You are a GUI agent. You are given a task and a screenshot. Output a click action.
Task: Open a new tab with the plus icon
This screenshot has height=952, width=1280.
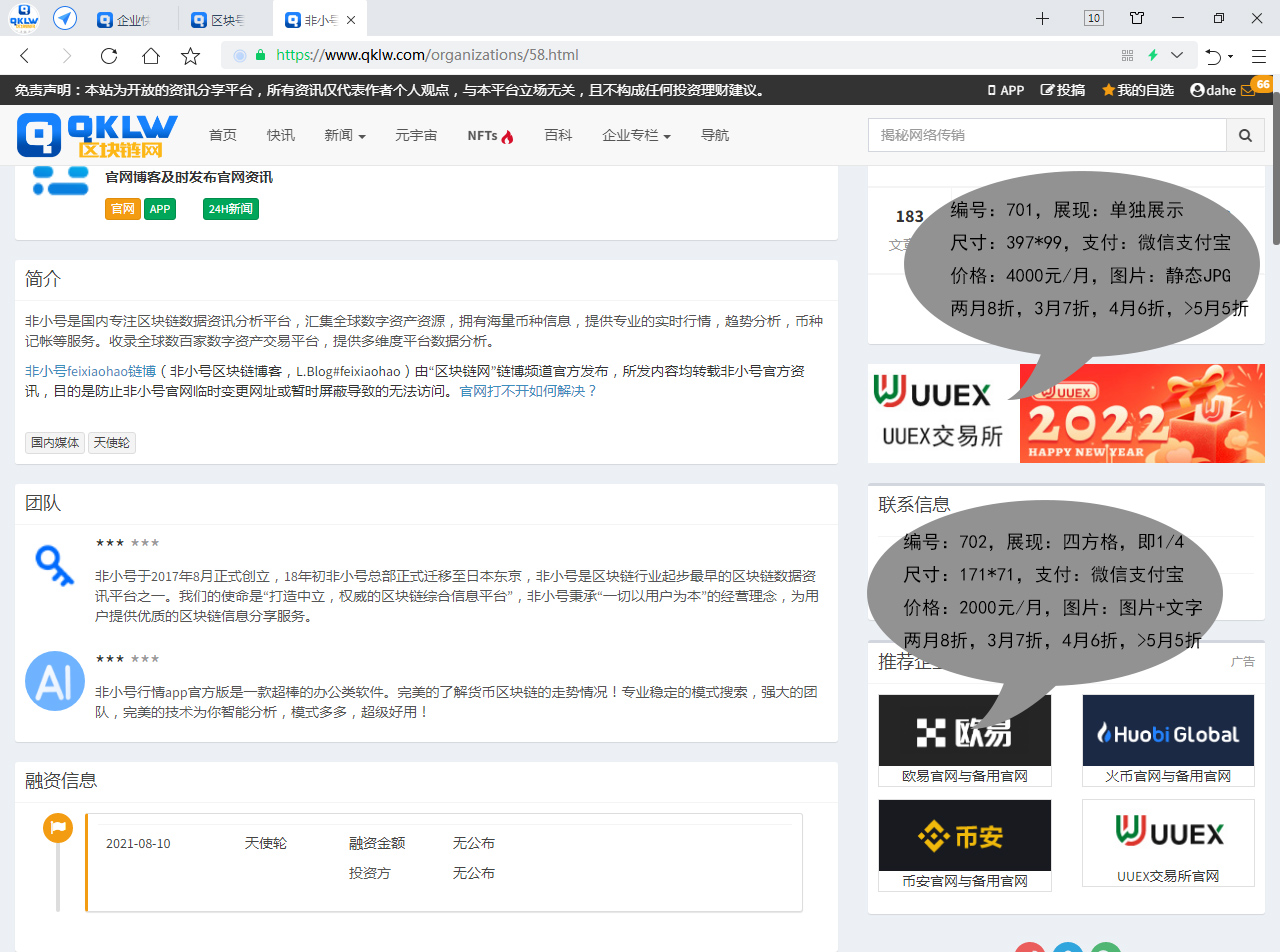click(1042, 18)
